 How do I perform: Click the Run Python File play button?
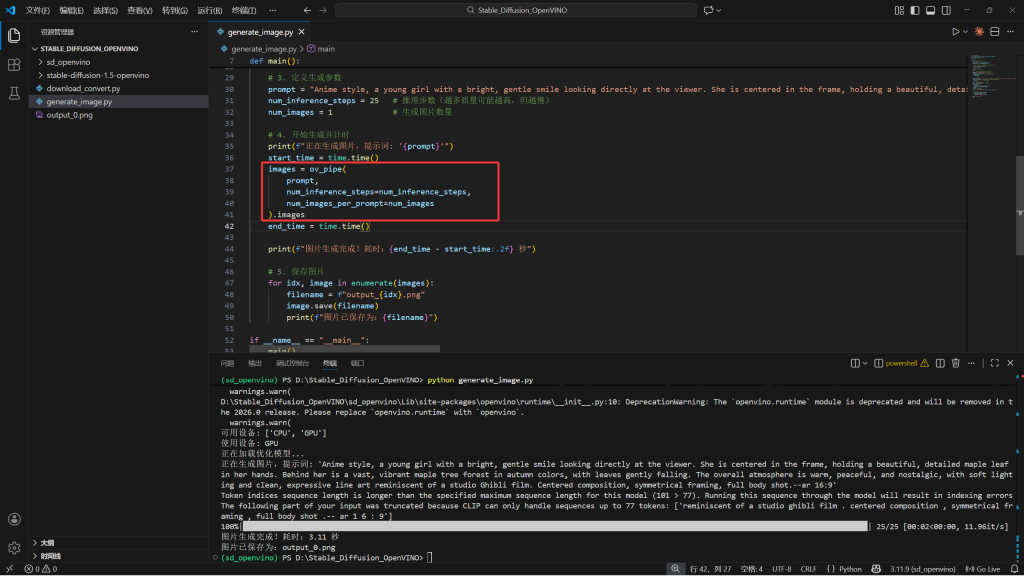955,32
